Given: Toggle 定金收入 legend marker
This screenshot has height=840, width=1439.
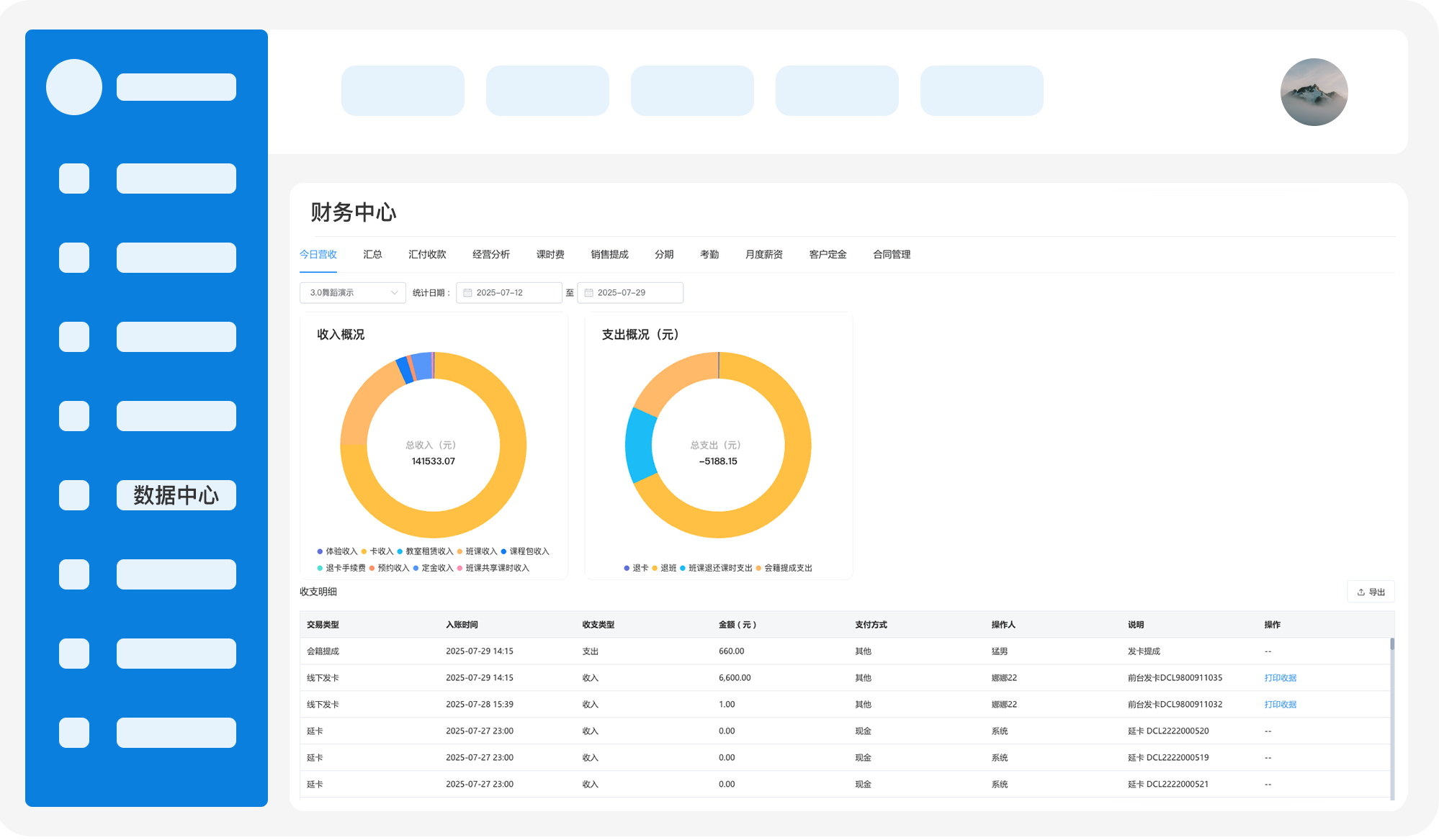Looking at the screenshot, I should coord(416,569).
